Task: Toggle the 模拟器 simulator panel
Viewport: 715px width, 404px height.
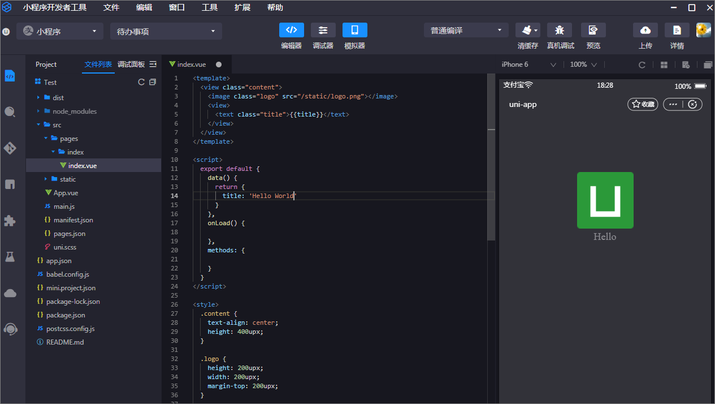Action: 354,30
